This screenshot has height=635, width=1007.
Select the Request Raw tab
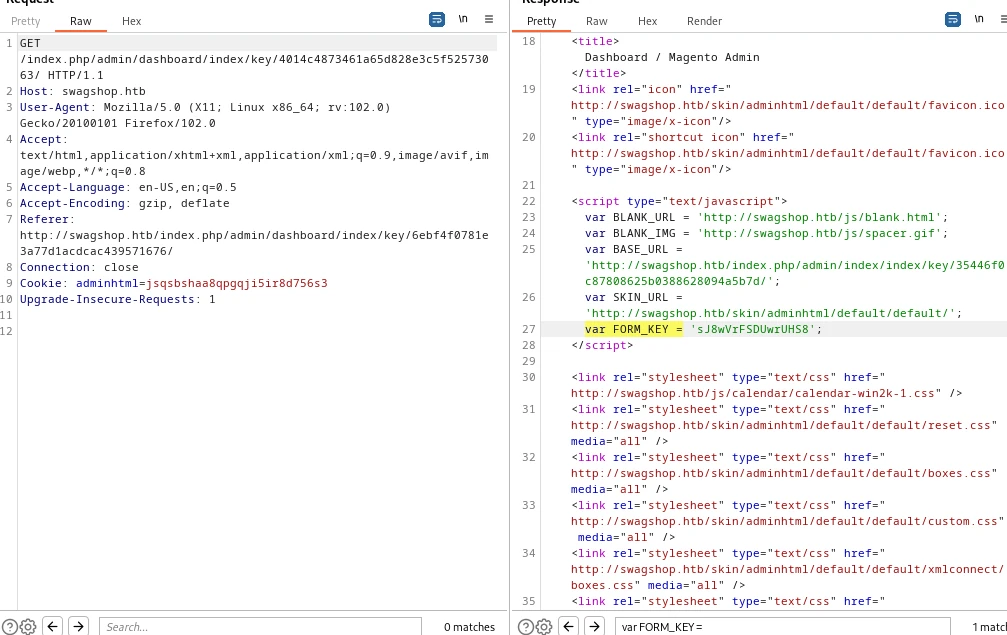pyautogui.click(x=81, y=21)
